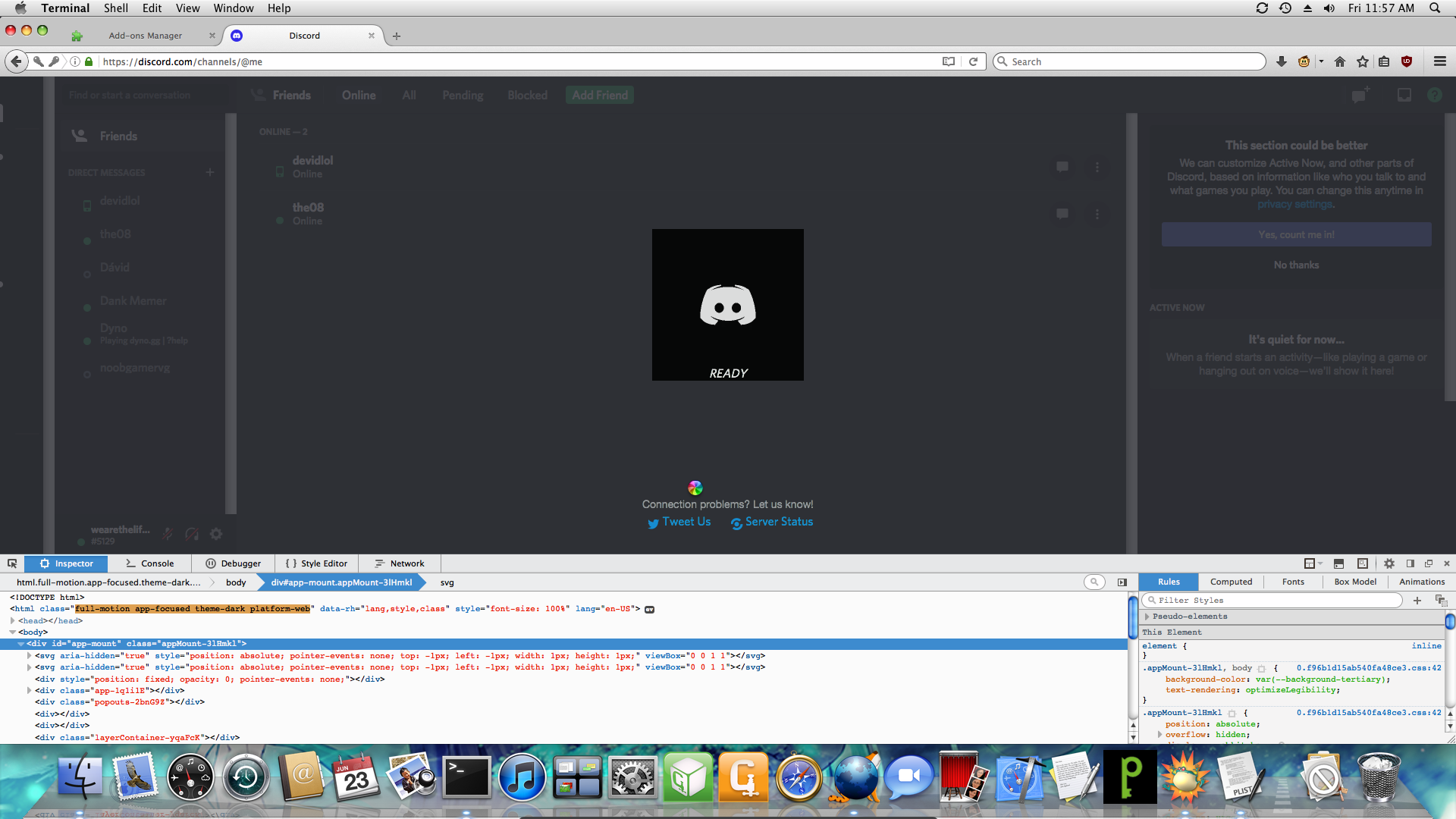The height and width of the screenshot is (819, 1456).
Task: Open the first f96b1d15ab540fa48ce3.css:42 source link
Action: click(1368, 668)
